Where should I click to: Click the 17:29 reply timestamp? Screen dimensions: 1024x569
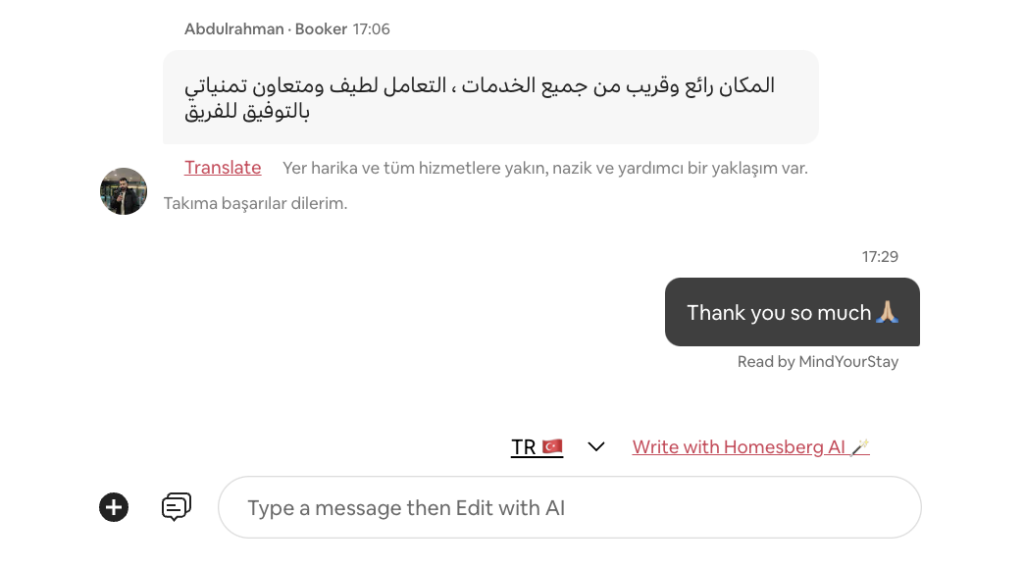tap(880, 257)
